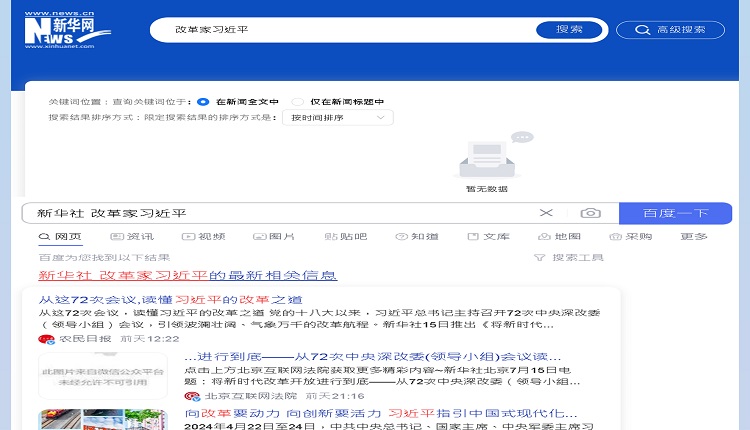Viewport: 750px width, 430px height.
Task: Switch to the 视频 tab
Action: click(x=203, y=236)
